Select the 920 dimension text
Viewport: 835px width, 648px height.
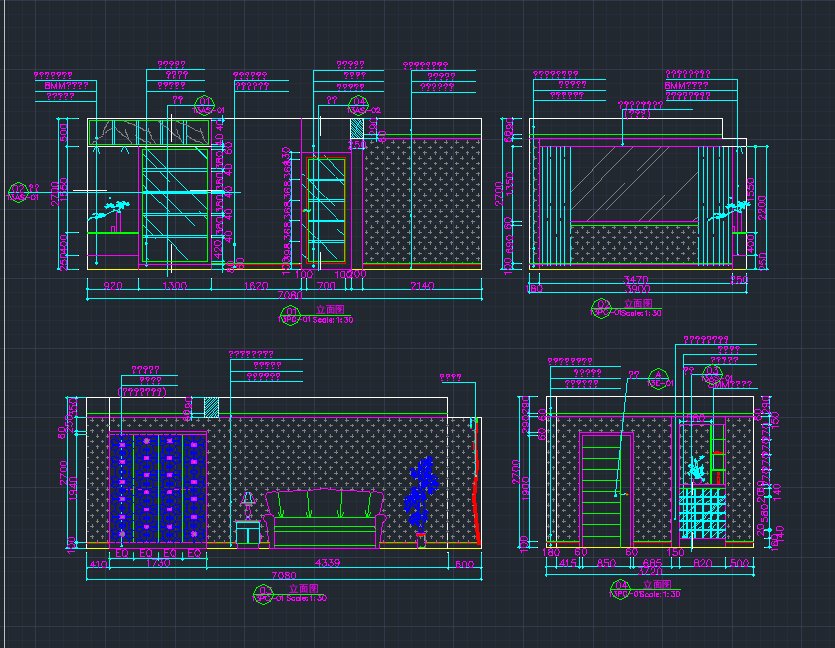[112, 286]
